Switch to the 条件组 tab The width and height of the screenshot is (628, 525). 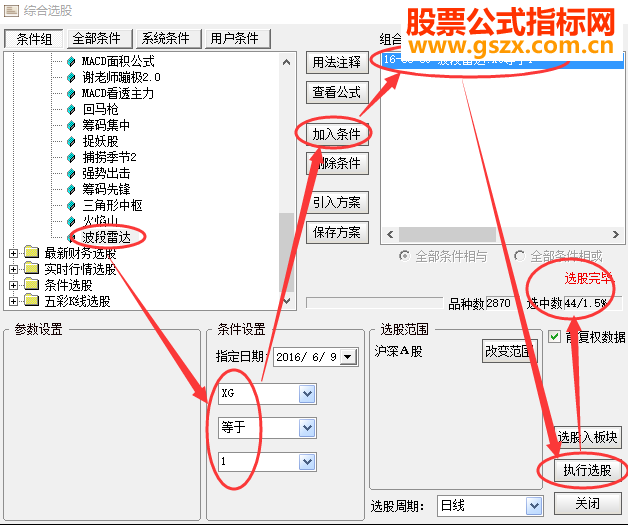[34, 39]
